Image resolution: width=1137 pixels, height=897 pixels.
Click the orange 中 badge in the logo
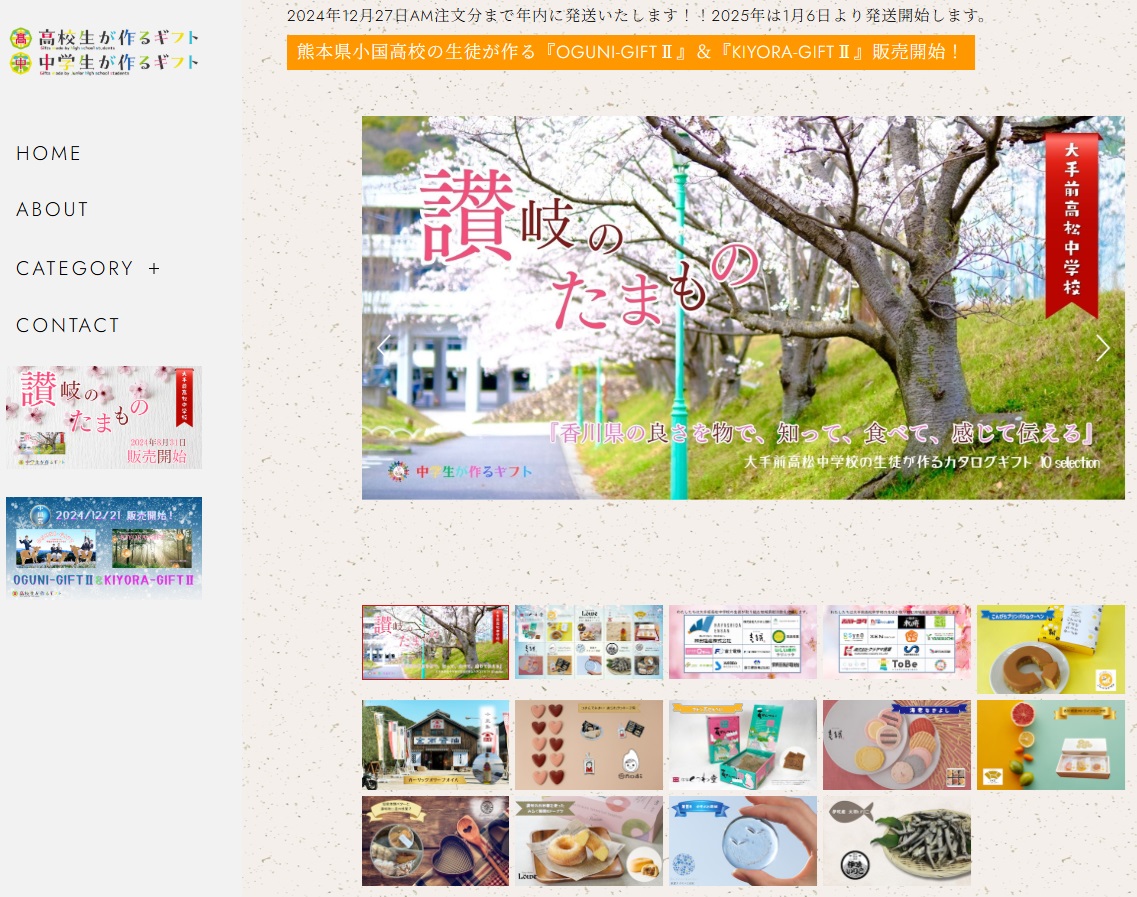pyautogui.click(x=20, y=63)
